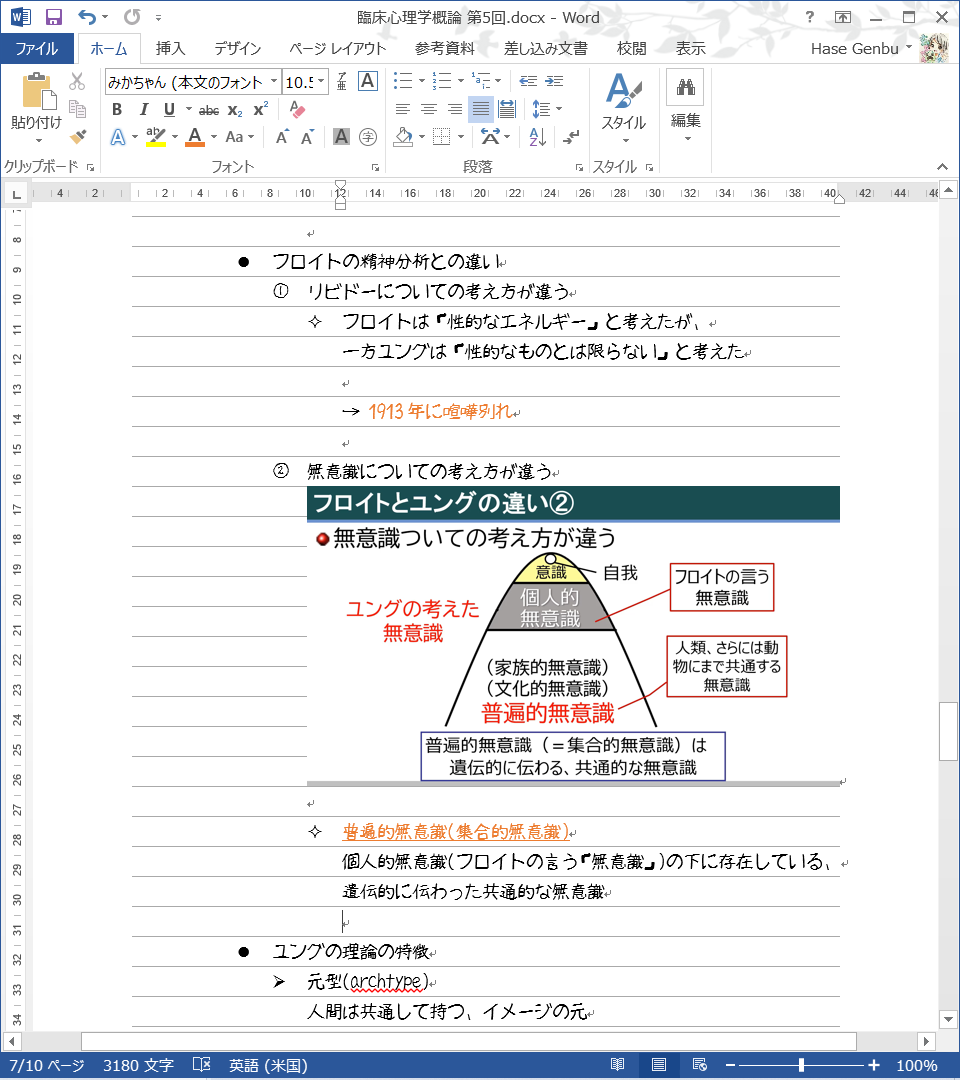
Task: Toggle Bold formatting
Action: coord(117,109)
